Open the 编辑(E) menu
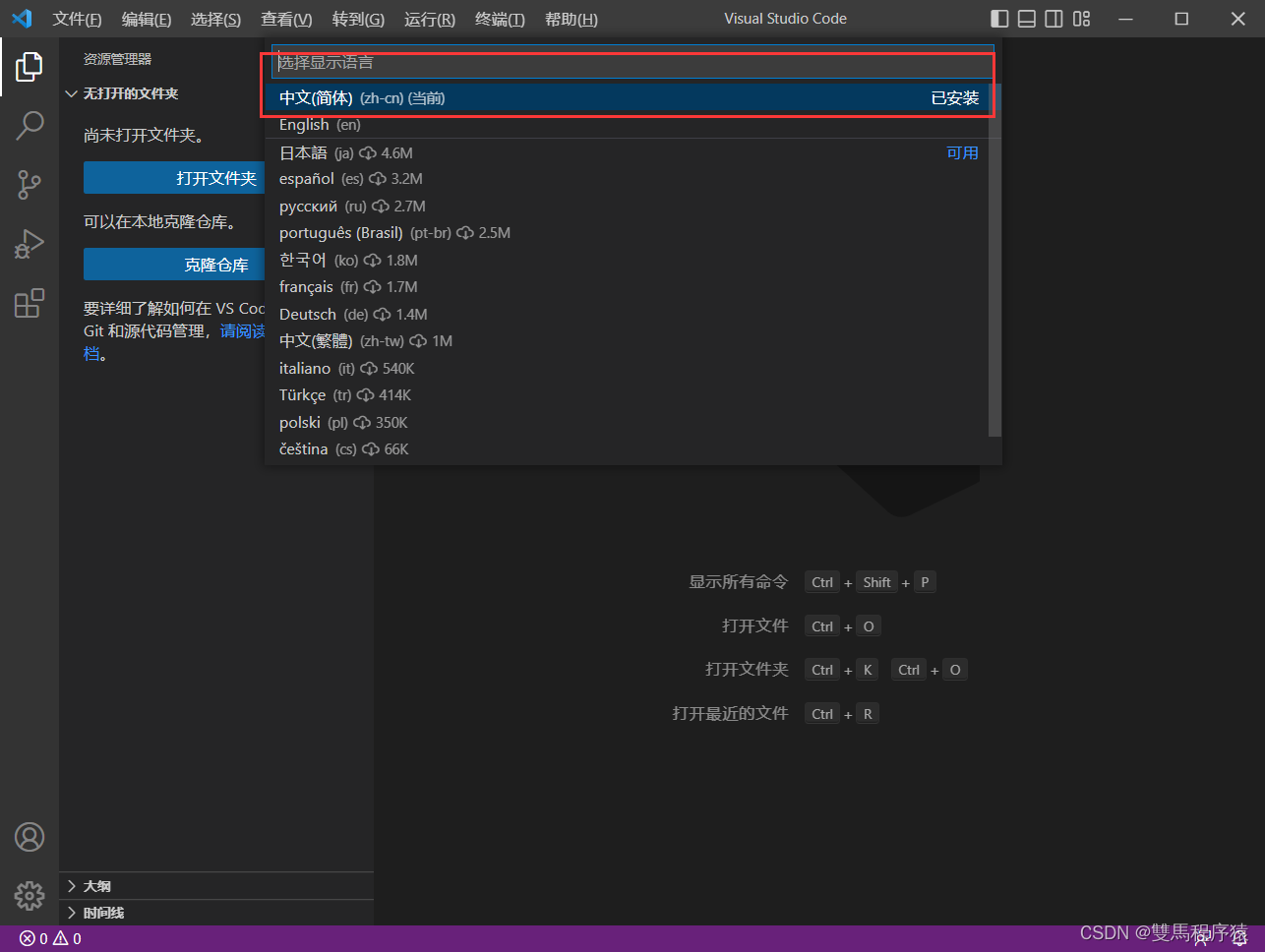The height and width of the screenshot is (952, 1265). 147,19
